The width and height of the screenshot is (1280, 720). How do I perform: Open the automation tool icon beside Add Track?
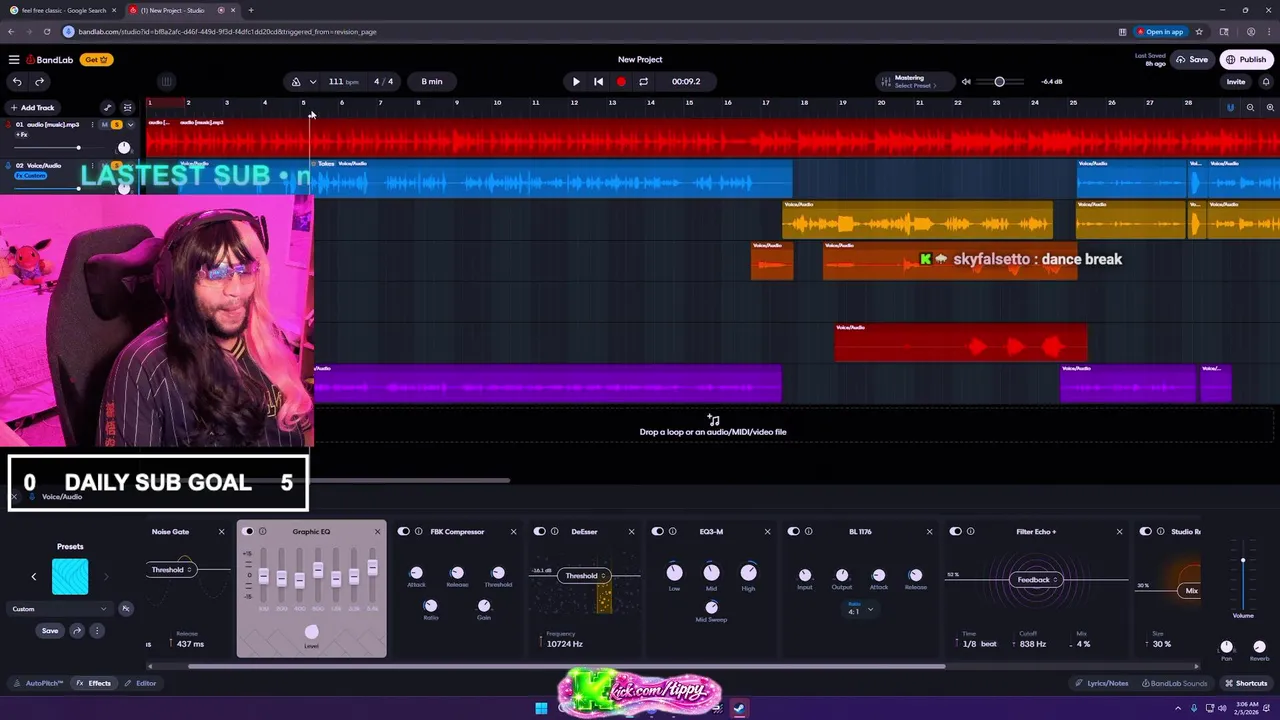point(107,107)
